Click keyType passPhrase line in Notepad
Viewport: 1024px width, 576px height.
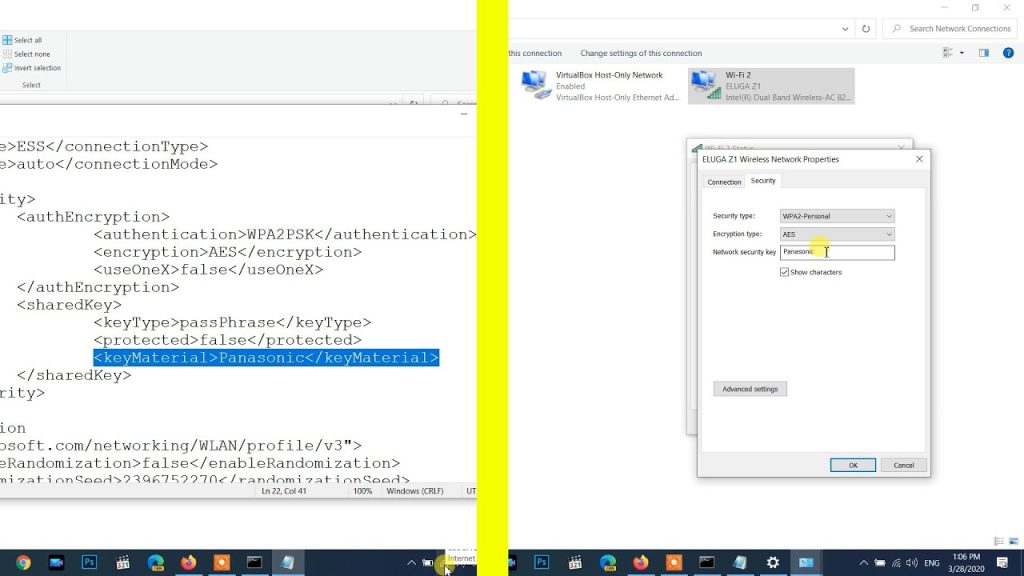[232, 323]
